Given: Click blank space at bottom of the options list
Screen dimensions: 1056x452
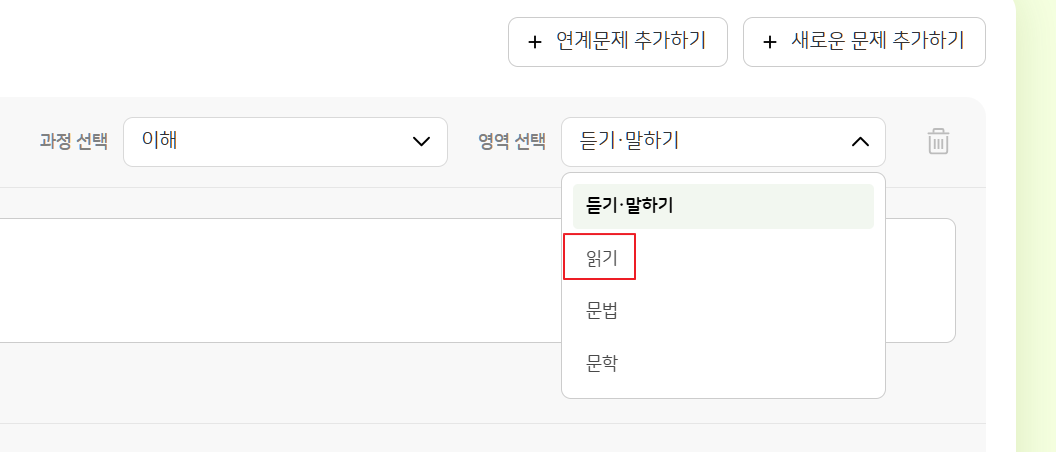Looking at the screenshot, I should coord(723,391).
